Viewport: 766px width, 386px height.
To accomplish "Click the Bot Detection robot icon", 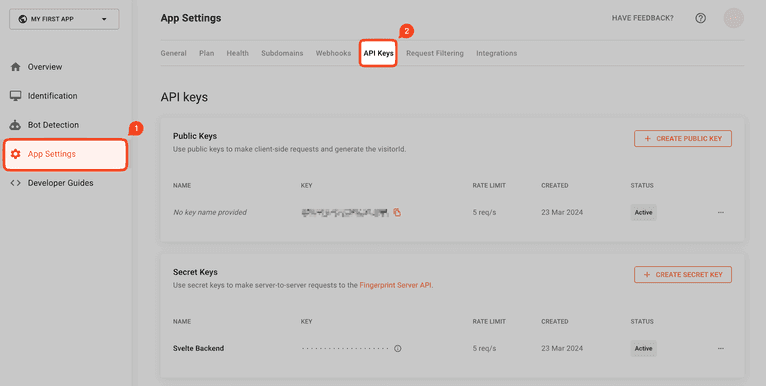I will [x=16, y=125].
